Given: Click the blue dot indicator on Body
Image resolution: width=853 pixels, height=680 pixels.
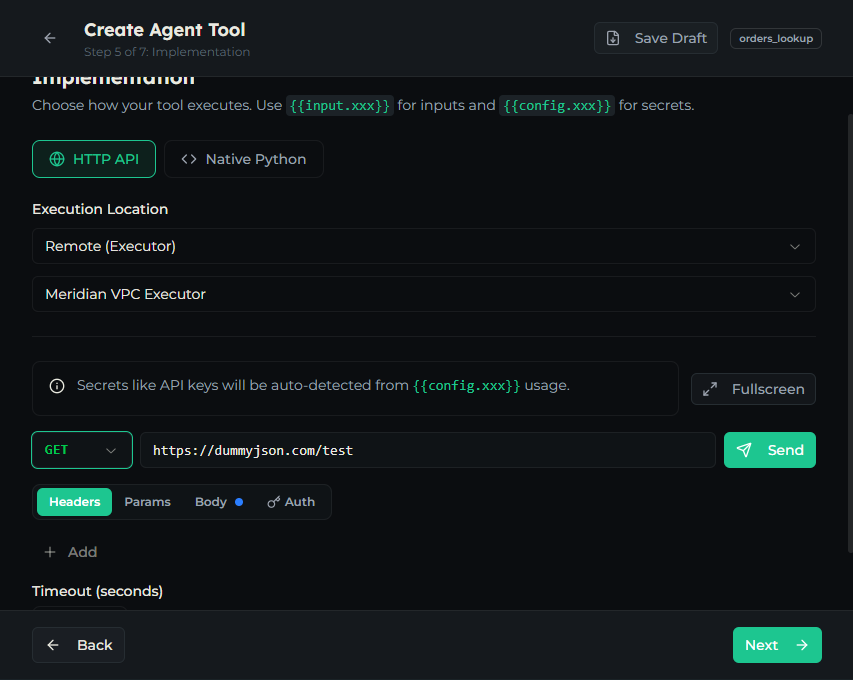Looking at the screenshot, I should click(239, 502).
